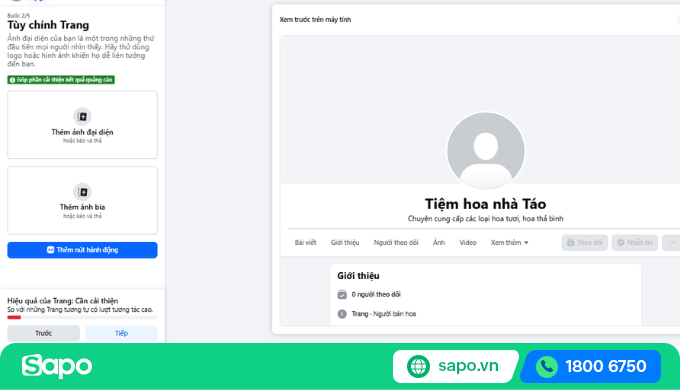Expand the Xem thêm dropdown
The image size is (680, 390).
510,243
